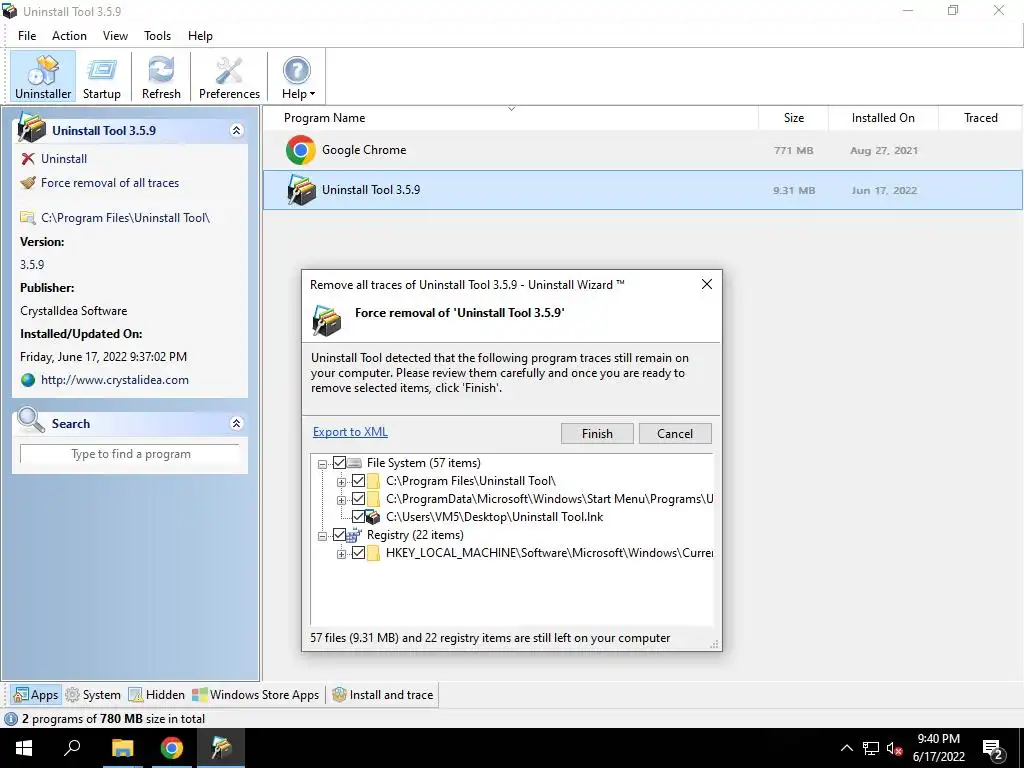1024x768 pixels.
Task: Close the Uninstall Wizard dialog
Action: click(x=707, y=285)
